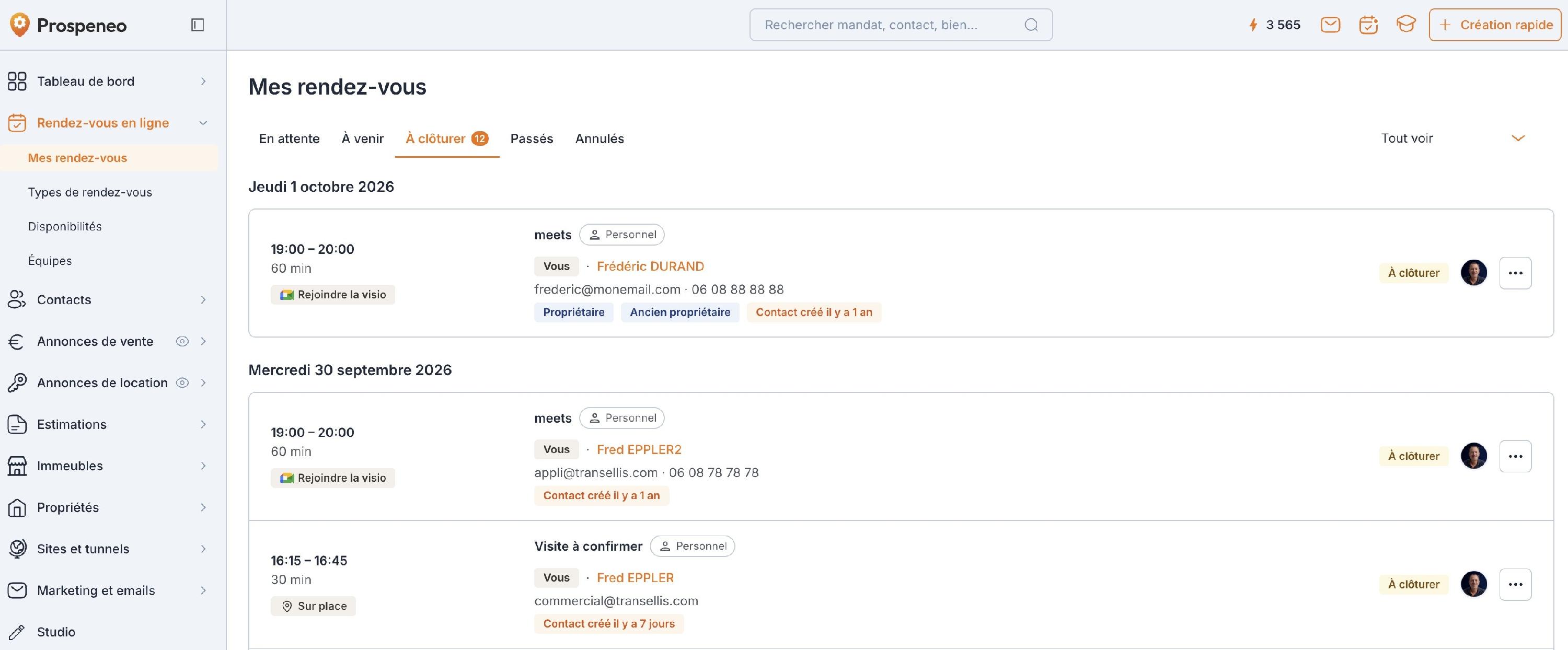This screenshot has height=650, width=1568.
Task: Switch to Annulés tab
Action: [599, 139]
